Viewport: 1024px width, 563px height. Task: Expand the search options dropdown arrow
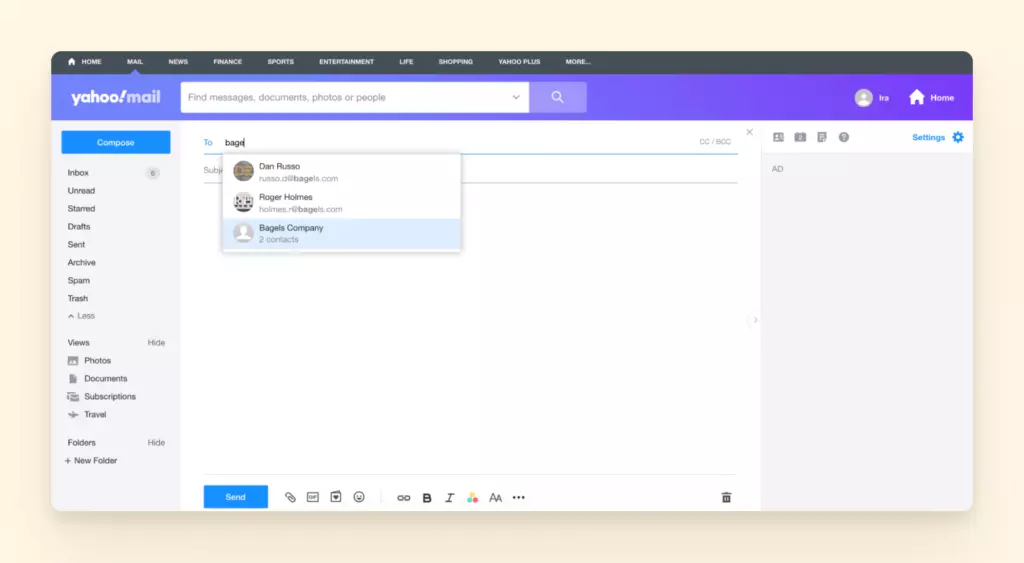coord(516,97)
